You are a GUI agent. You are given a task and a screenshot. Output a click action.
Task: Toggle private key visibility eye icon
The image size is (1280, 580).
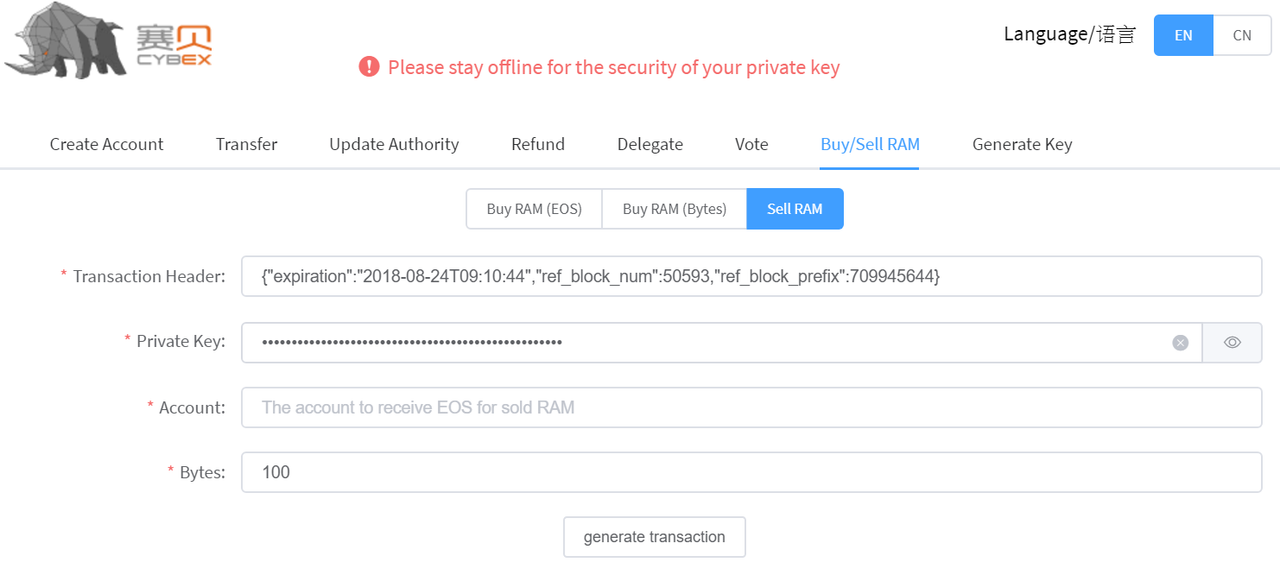coord(1232,343)
